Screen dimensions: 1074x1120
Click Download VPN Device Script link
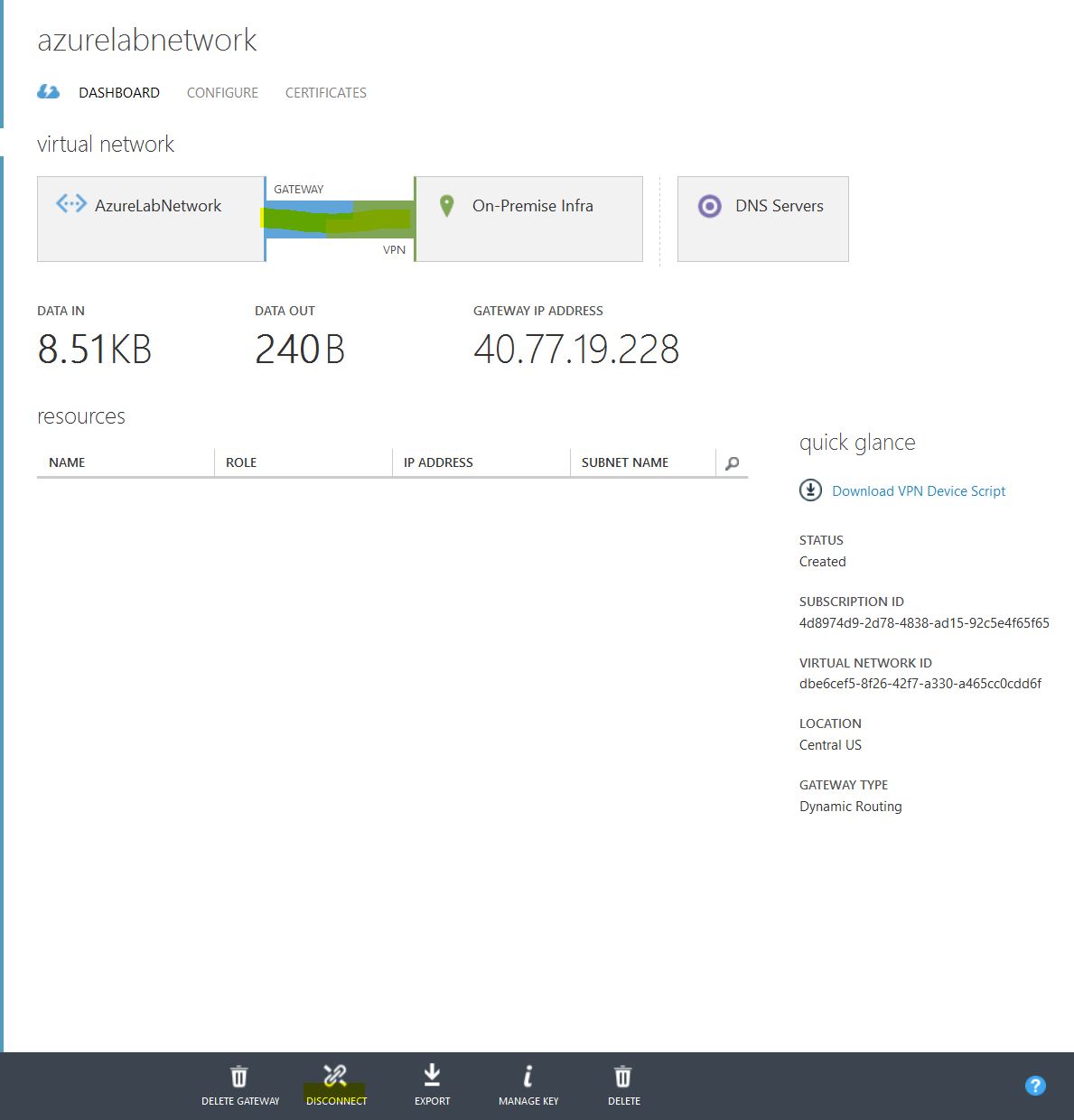click(x=919, y=491)
